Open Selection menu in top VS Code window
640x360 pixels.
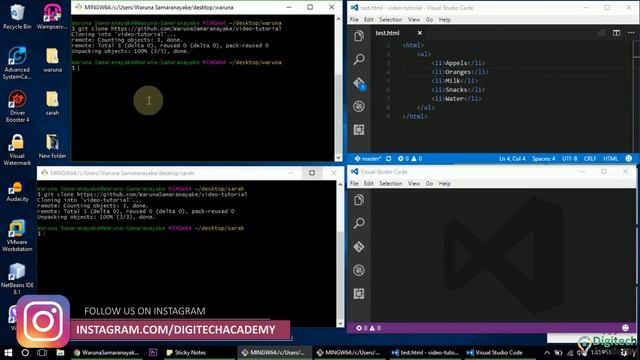coord(391,20)
